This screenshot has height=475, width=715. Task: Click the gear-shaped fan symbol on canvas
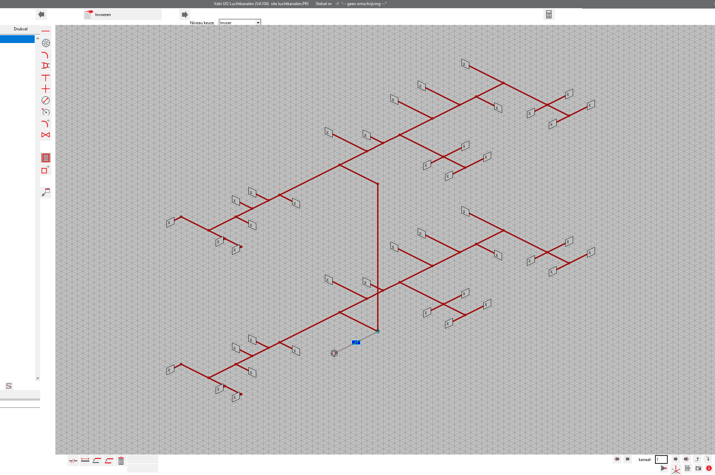pos(334,353)
